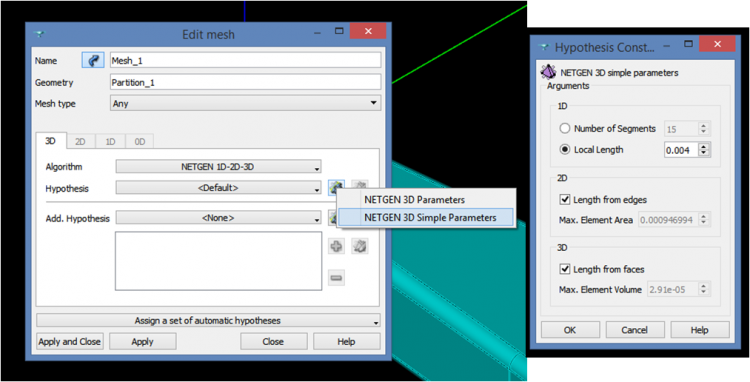Switch to the 3D tab
Image resolution: width=750 pixels, height=382 pixels.
tap(51, 141)
